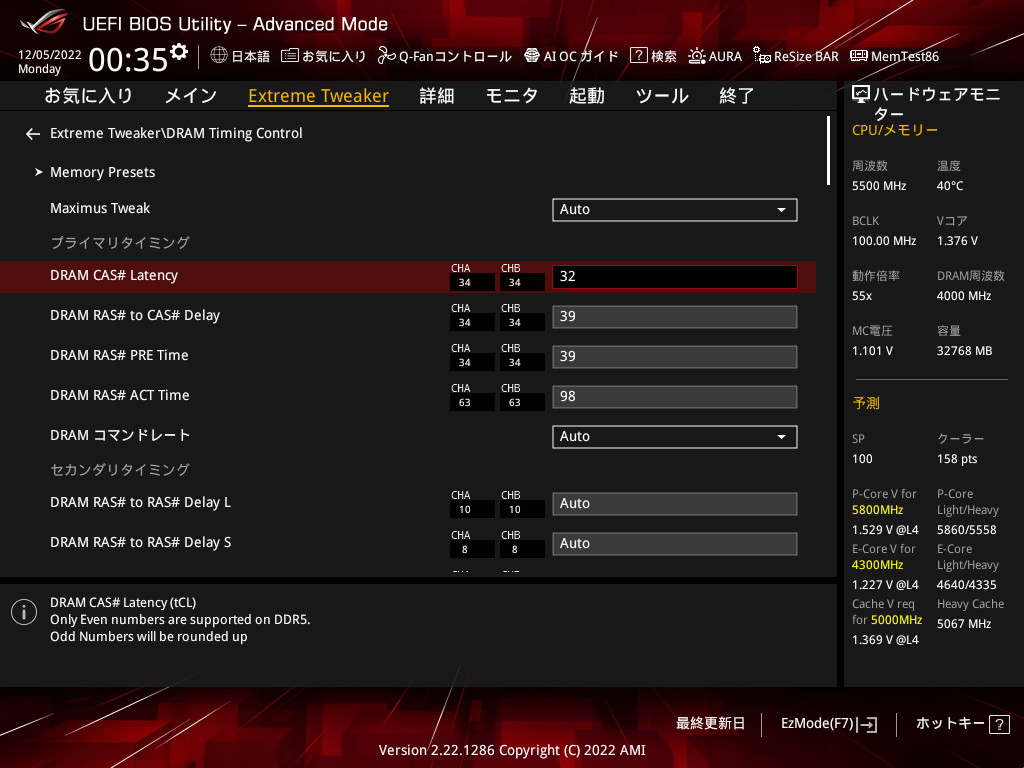
Task: Click the EzMode(F7) button
Action: (x=828, y=723)
